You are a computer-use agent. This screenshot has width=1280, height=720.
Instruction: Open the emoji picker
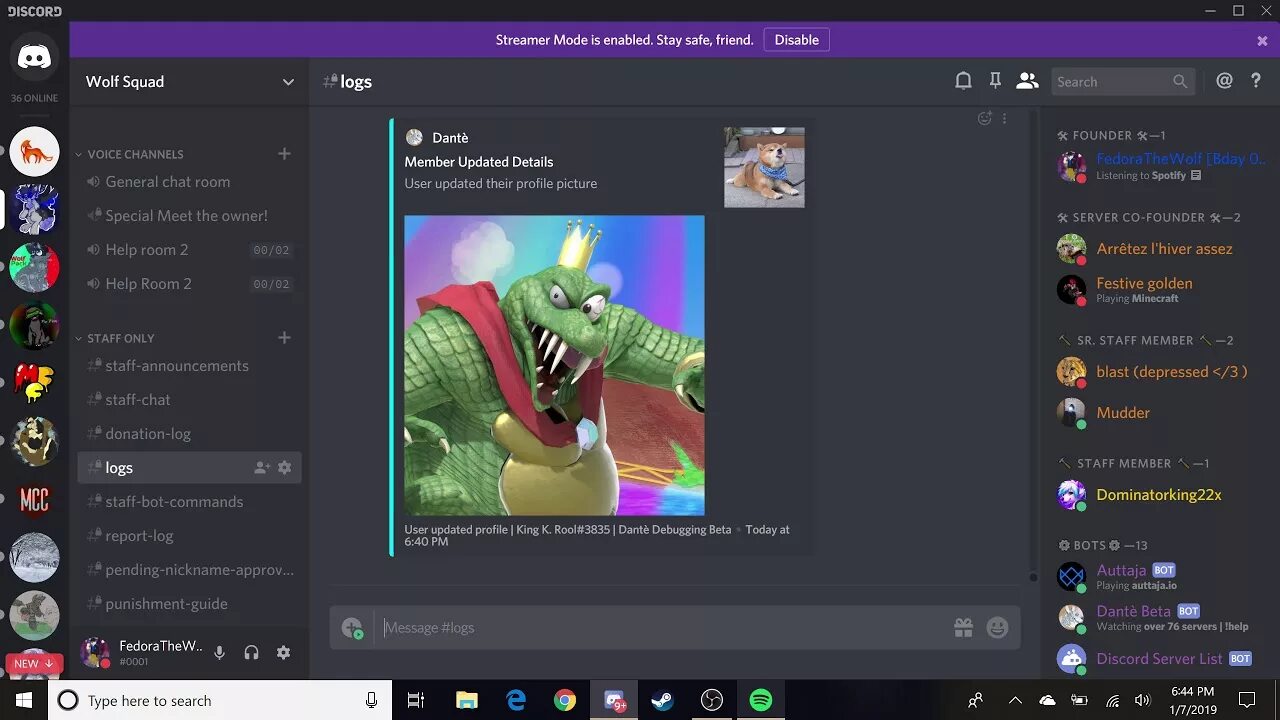pyautogui.click(x=997, y=627)
